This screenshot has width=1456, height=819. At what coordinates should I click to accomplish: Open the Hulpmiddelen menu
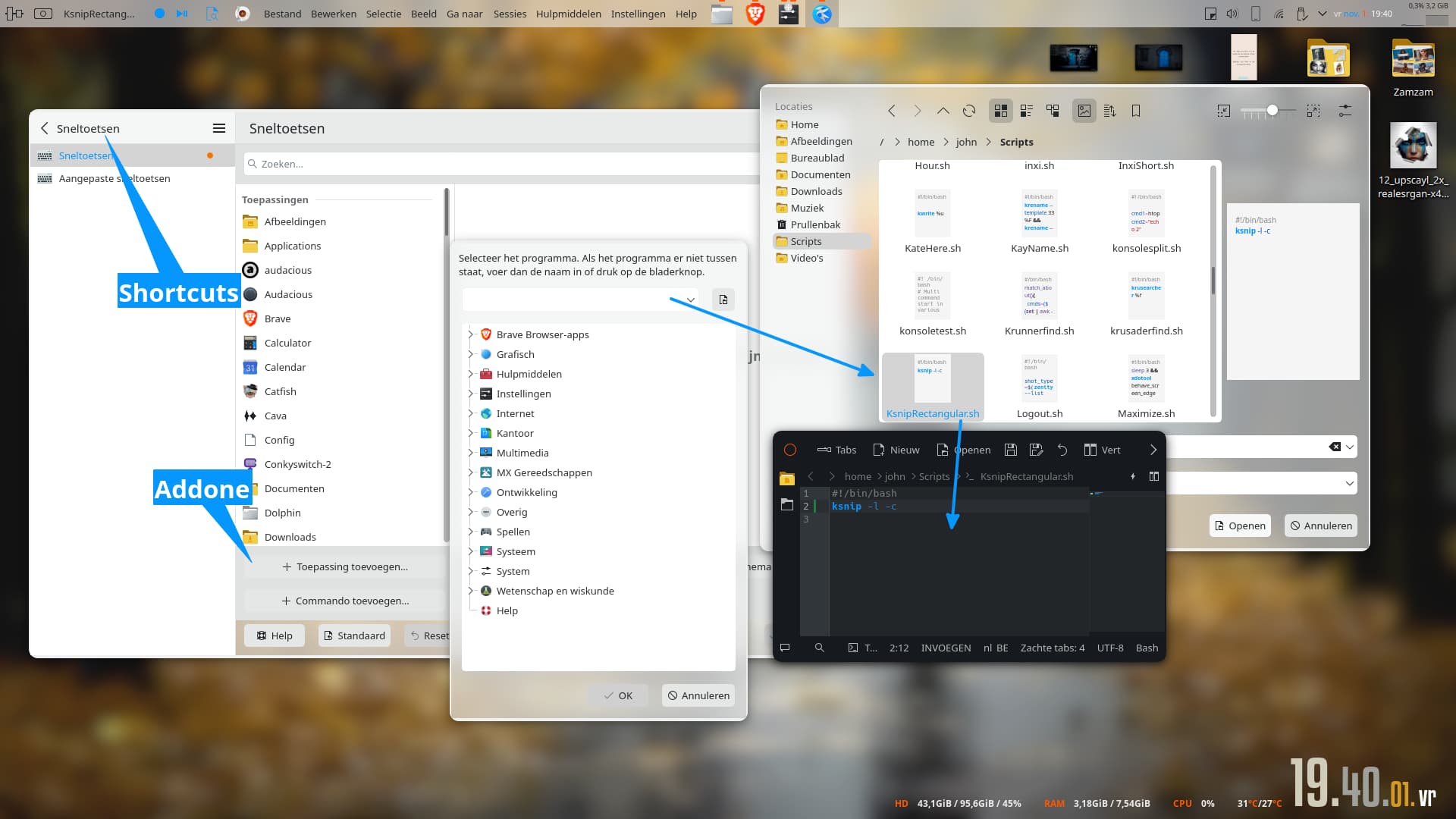click(568, 14)
